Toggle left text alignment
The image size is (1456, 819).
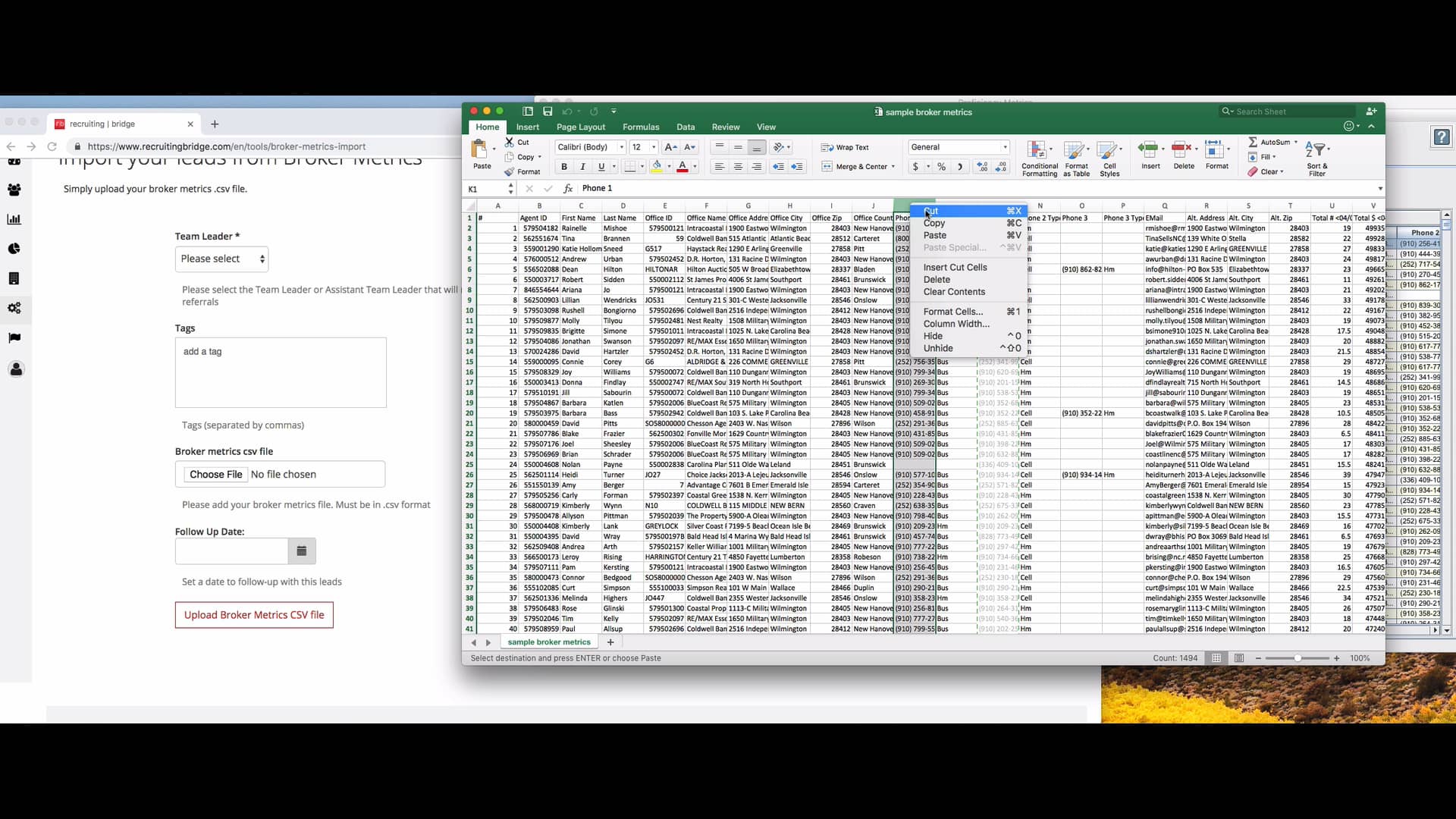click(x=719, y=167)
